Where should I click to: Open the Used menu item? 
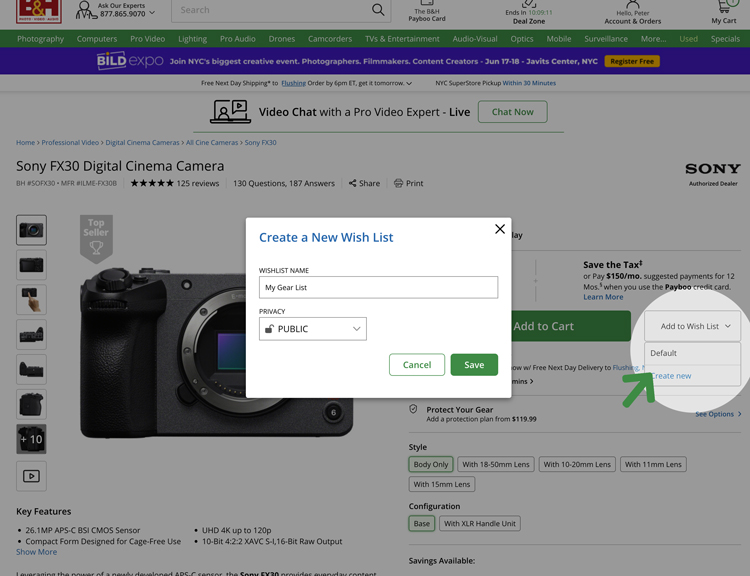[688, 39]
